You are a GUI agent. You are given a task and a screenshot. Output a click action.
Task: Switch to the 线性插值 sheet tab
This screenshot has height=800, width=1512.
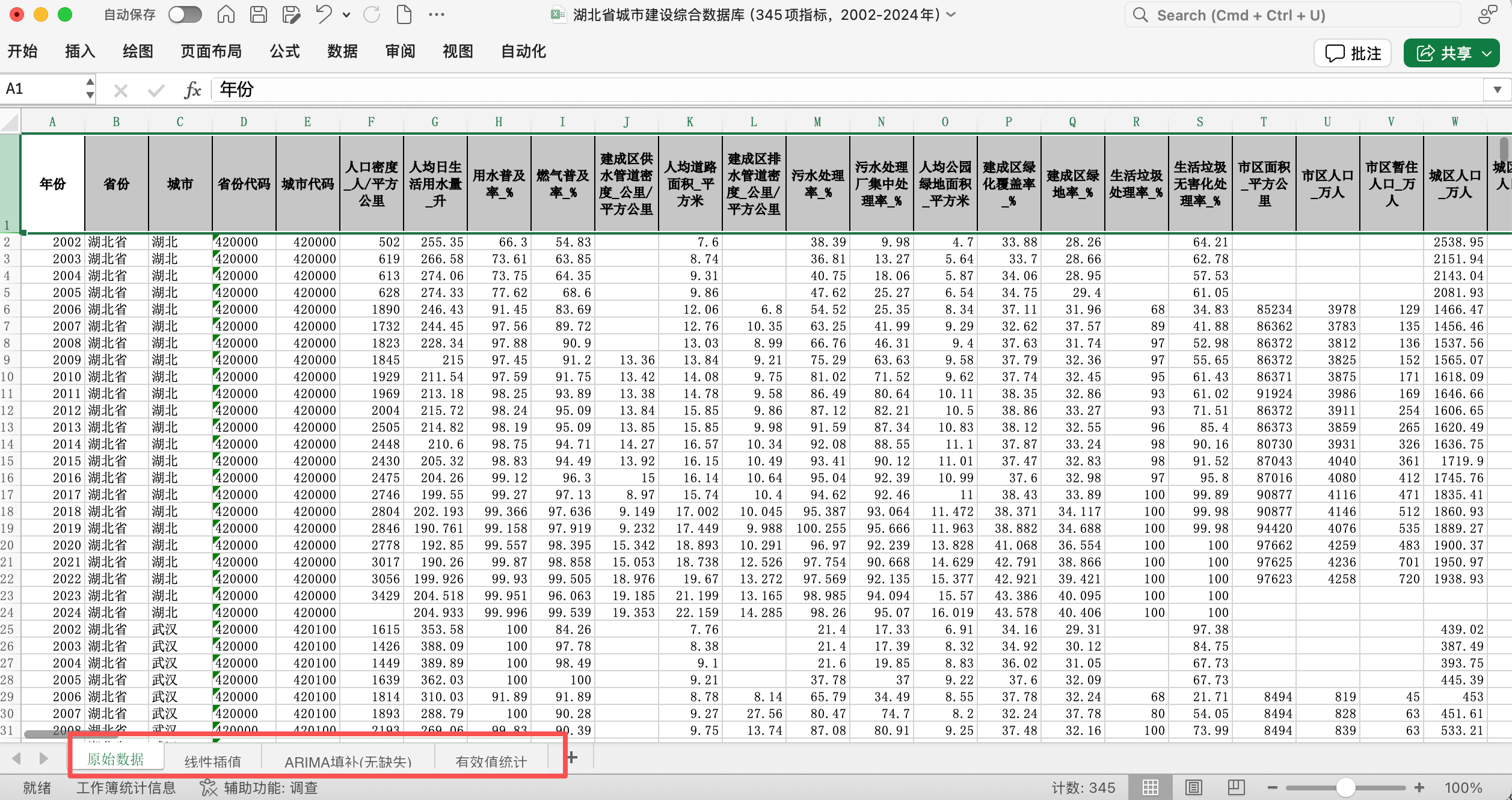[212, 762]
